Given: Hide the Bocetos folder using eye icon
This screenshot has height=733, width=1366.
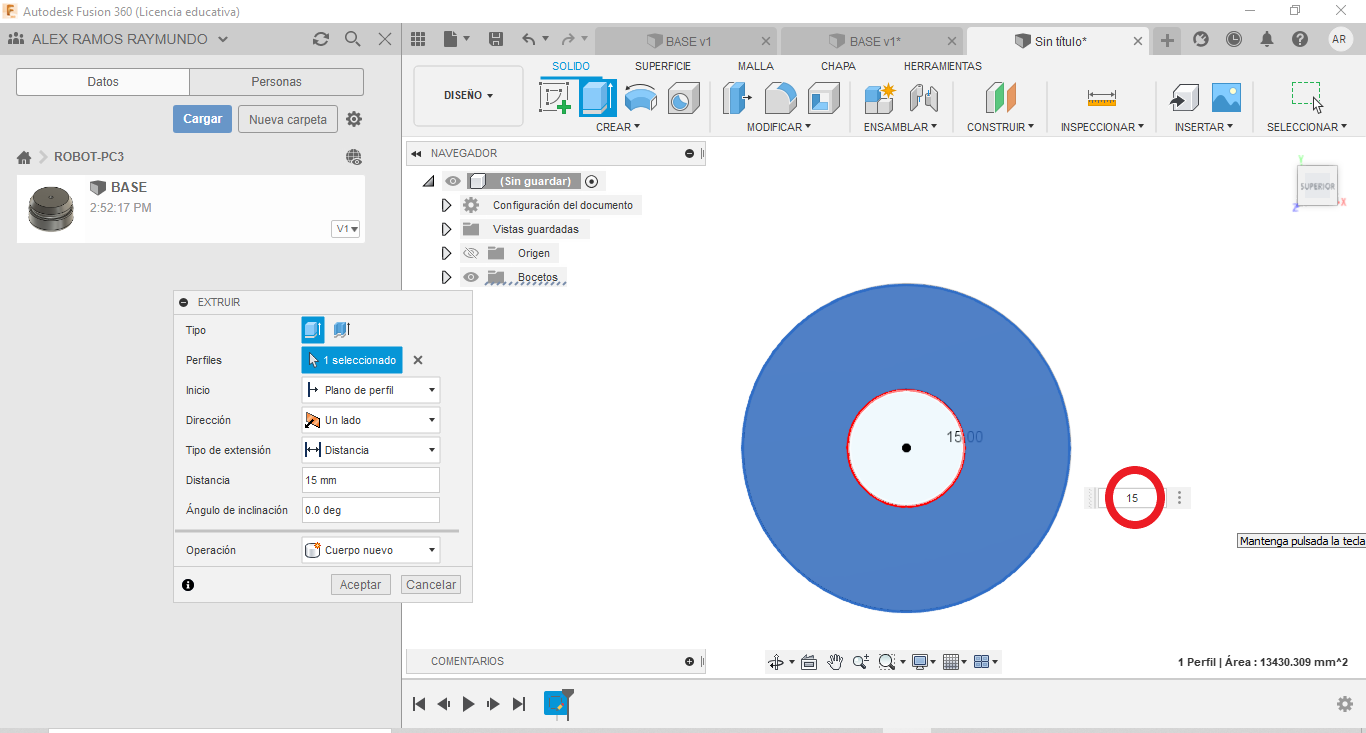Looking at the screenshot, I should click(470, 277).
